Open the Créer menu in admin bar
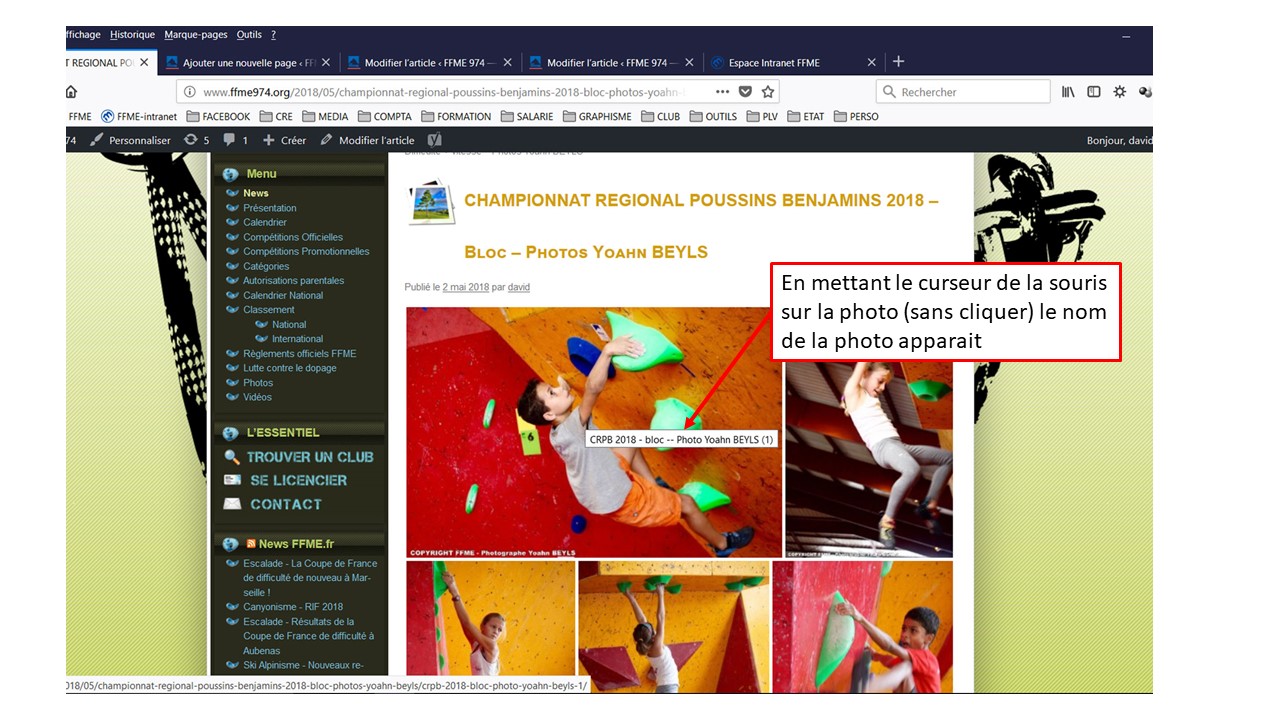The width and height of the screenshot is (1280, 720). coord(284,140)
